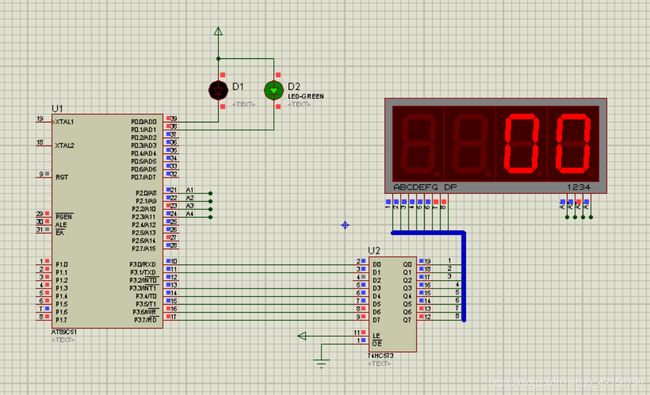The image size is (650, 395).
Task: Click the first unlit display digit
Action: 418,143
